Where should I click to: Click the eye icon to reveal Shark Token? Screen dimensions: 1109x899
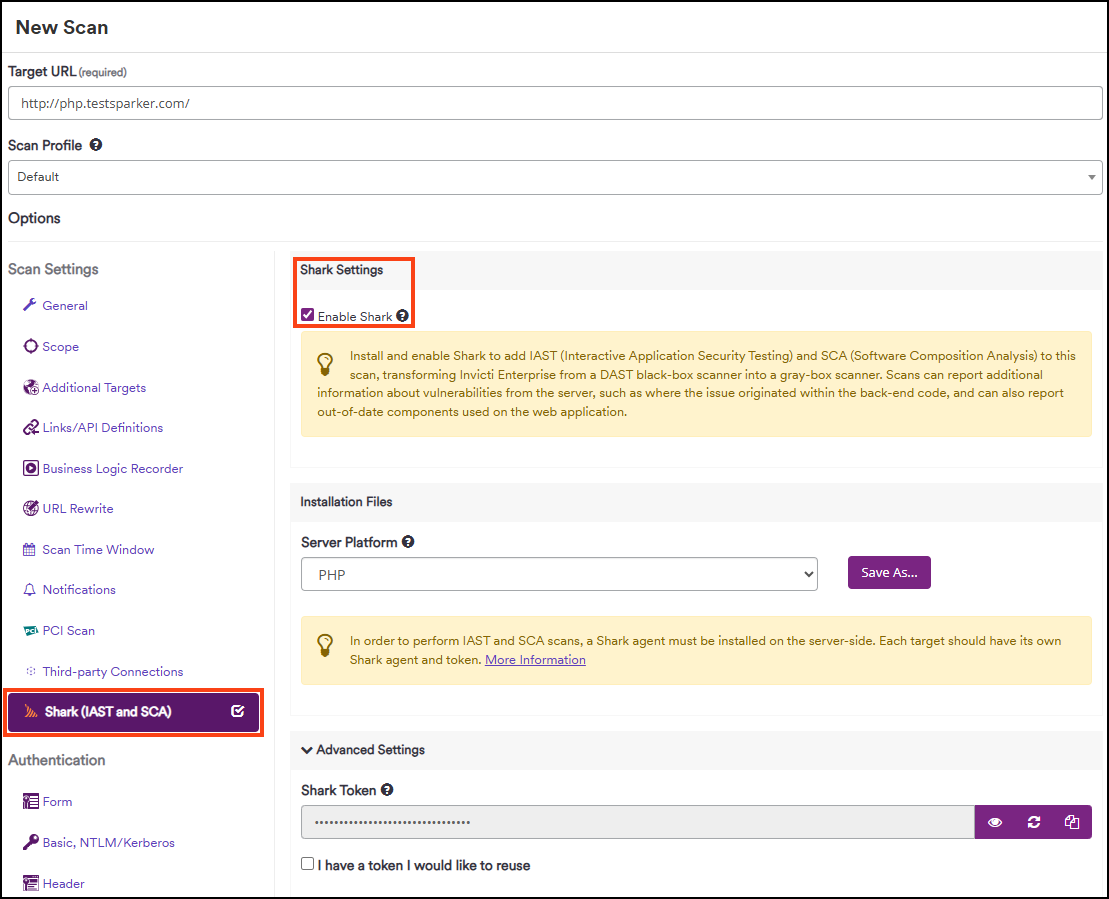(x=995, y=822)
